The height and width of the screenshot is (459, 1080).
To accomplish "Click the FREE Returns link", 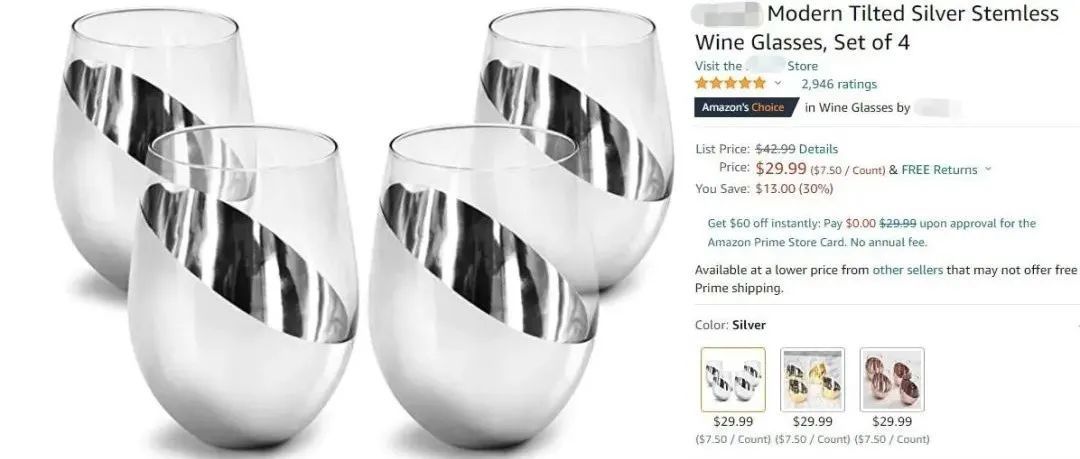I will click(x=939, y=170).
